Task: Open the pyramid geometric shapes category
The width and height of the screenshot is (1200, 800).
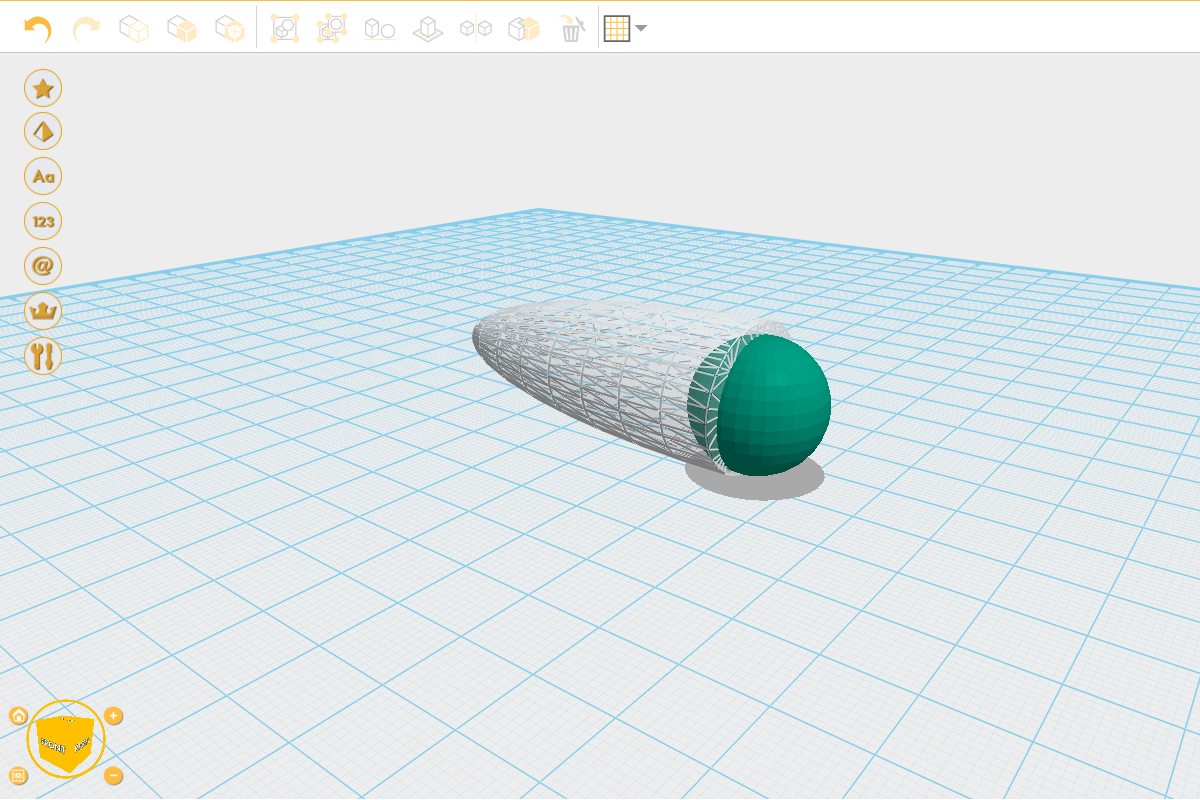Action: click(43, 131)
